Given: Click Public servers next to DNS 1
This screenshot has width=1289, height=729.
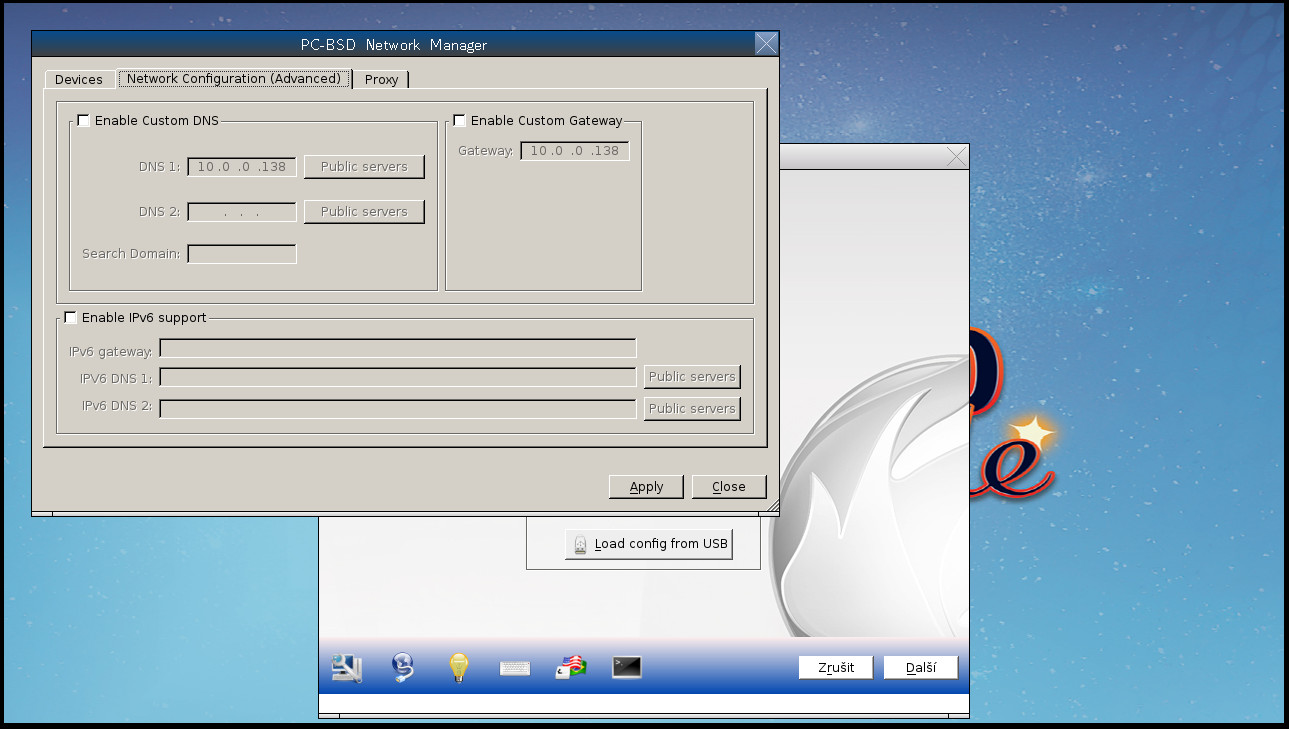Looking at the screenshot, I should click(x=364, y=166).
